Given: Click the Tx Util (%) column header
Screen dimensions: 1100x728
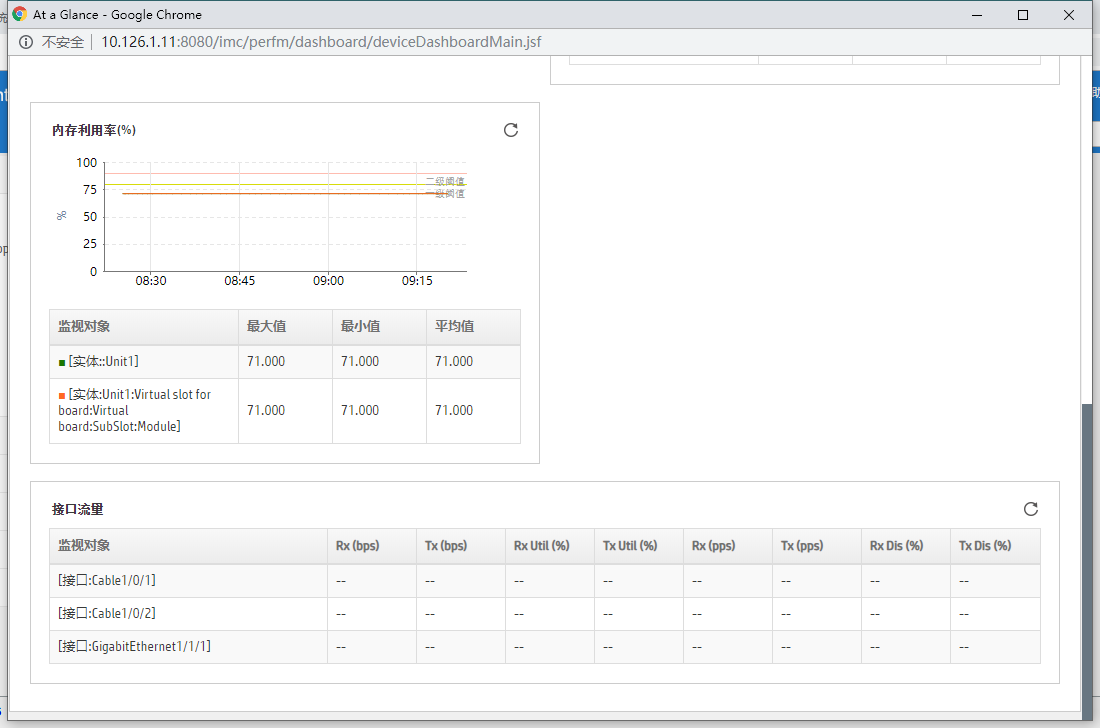Looking at the screenshot, I should (x=630, y=546).
